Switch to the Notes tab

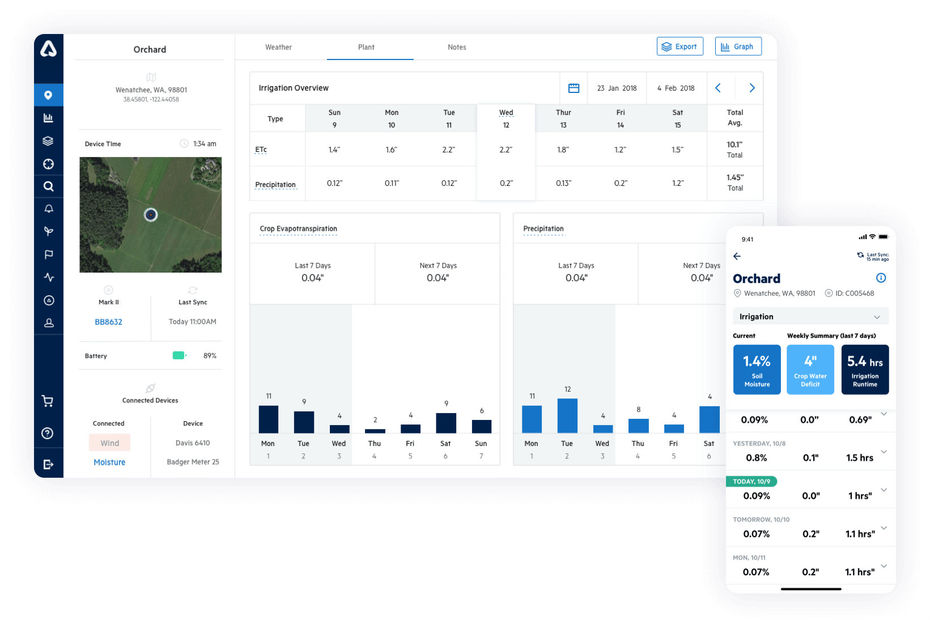(457, 47)
